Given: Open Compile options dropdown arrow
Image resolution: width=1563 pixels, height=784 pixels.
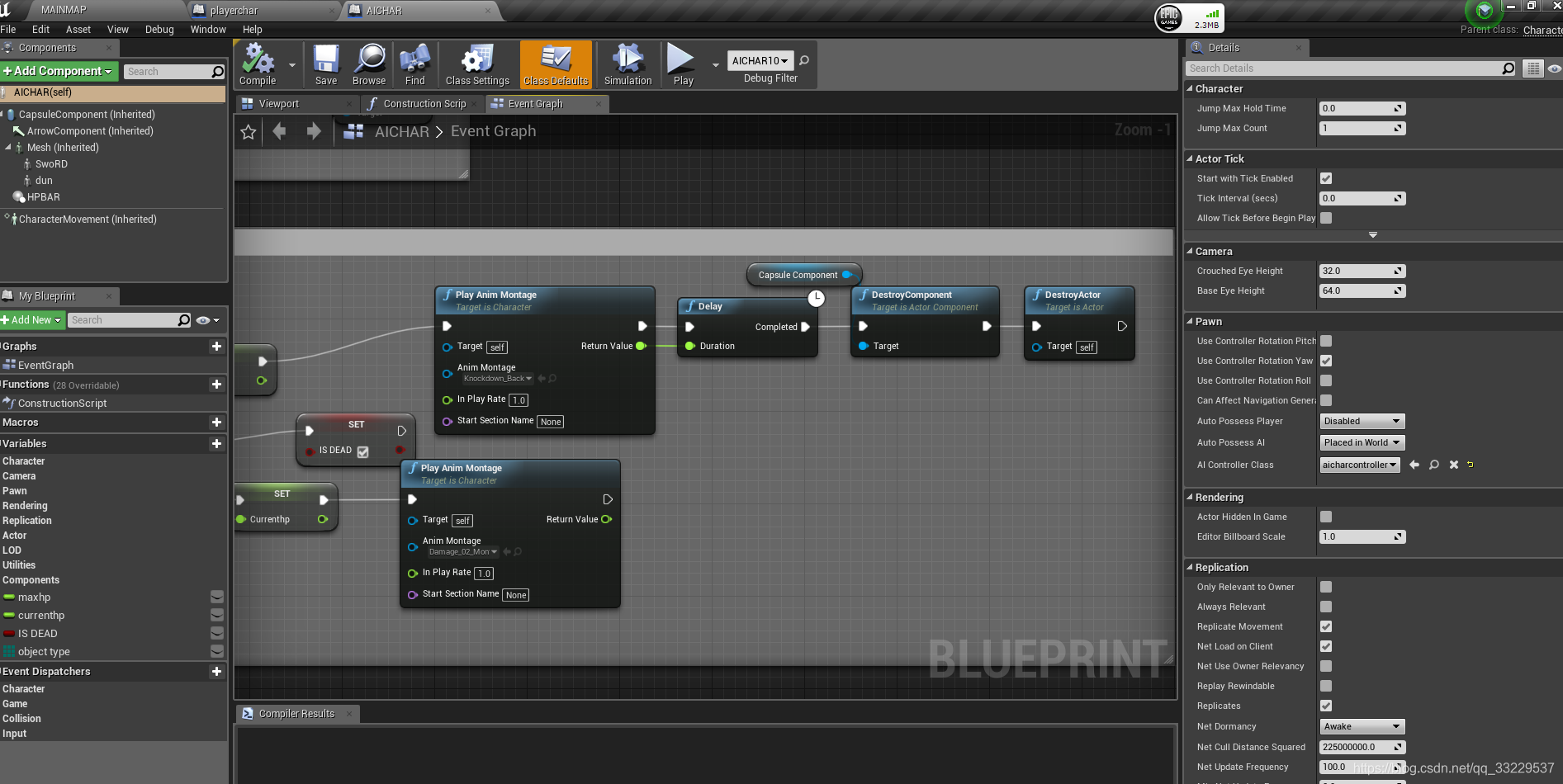Looking at the screenshot, I should (292, 64).
